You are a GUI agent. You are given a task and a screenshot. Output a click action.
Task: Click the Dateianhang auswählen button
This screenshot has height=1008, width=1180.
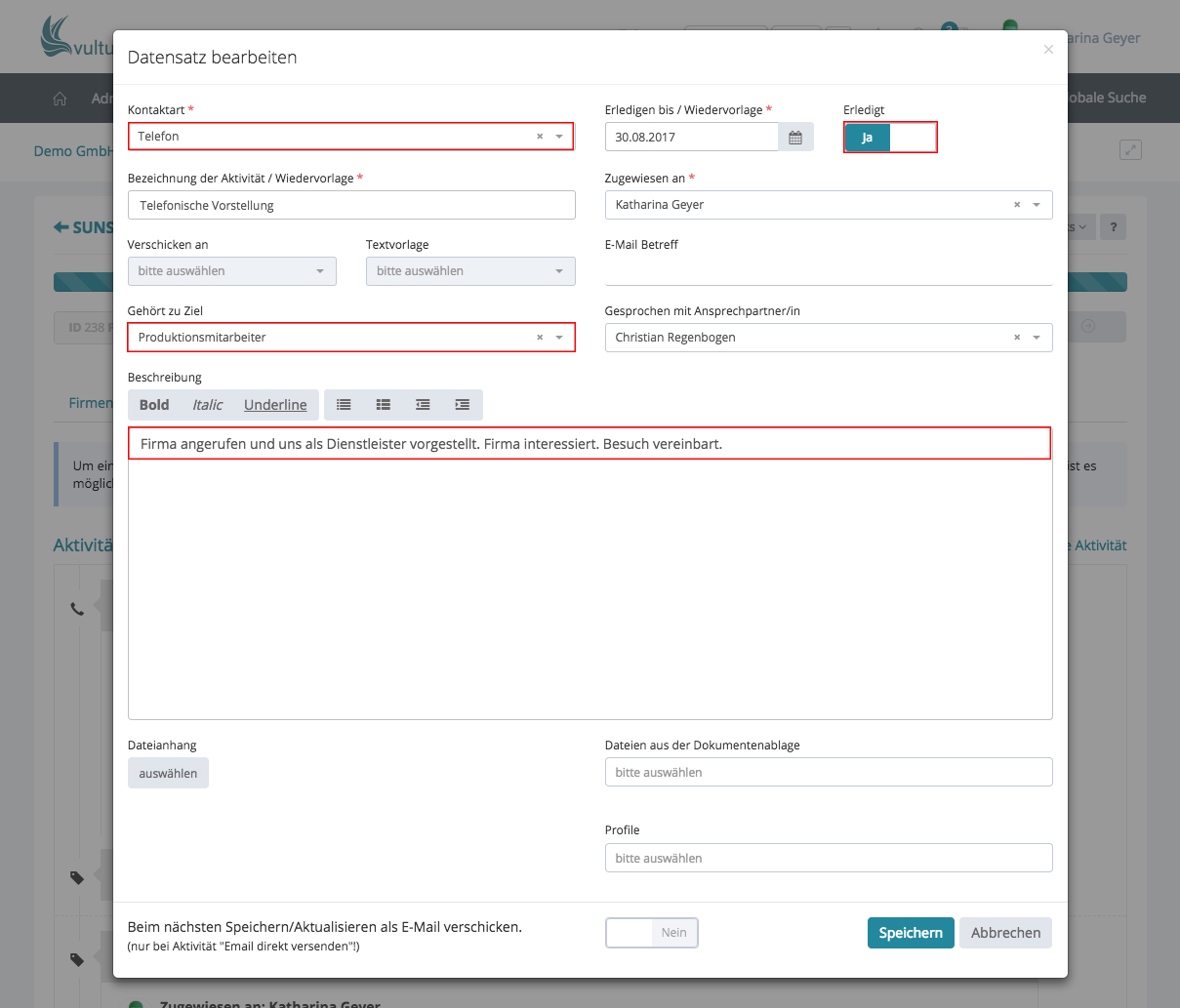(x=168, y=774)
